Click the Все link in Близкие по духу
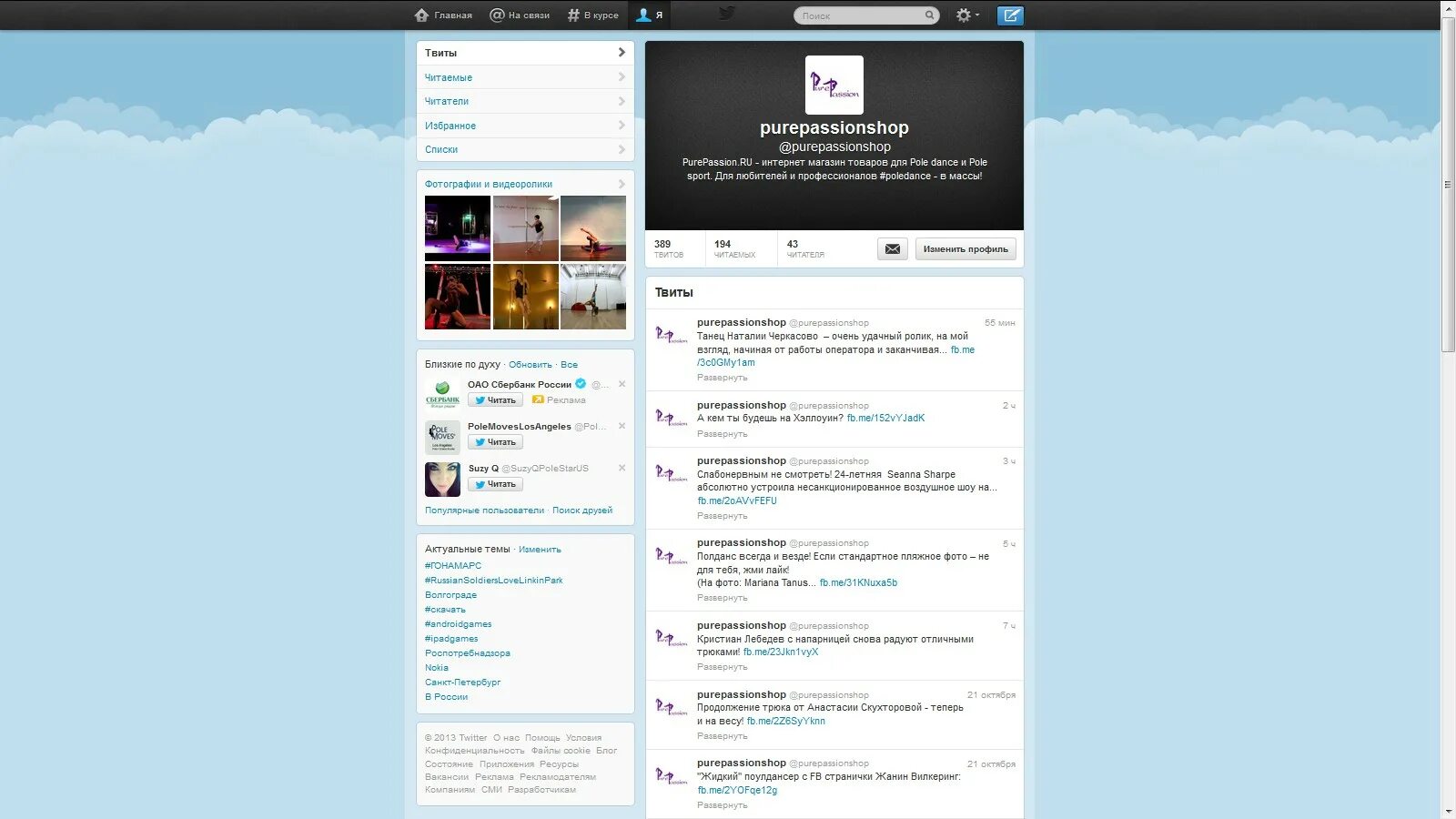This screenshot has height=819, width=1456. [569, 365]
